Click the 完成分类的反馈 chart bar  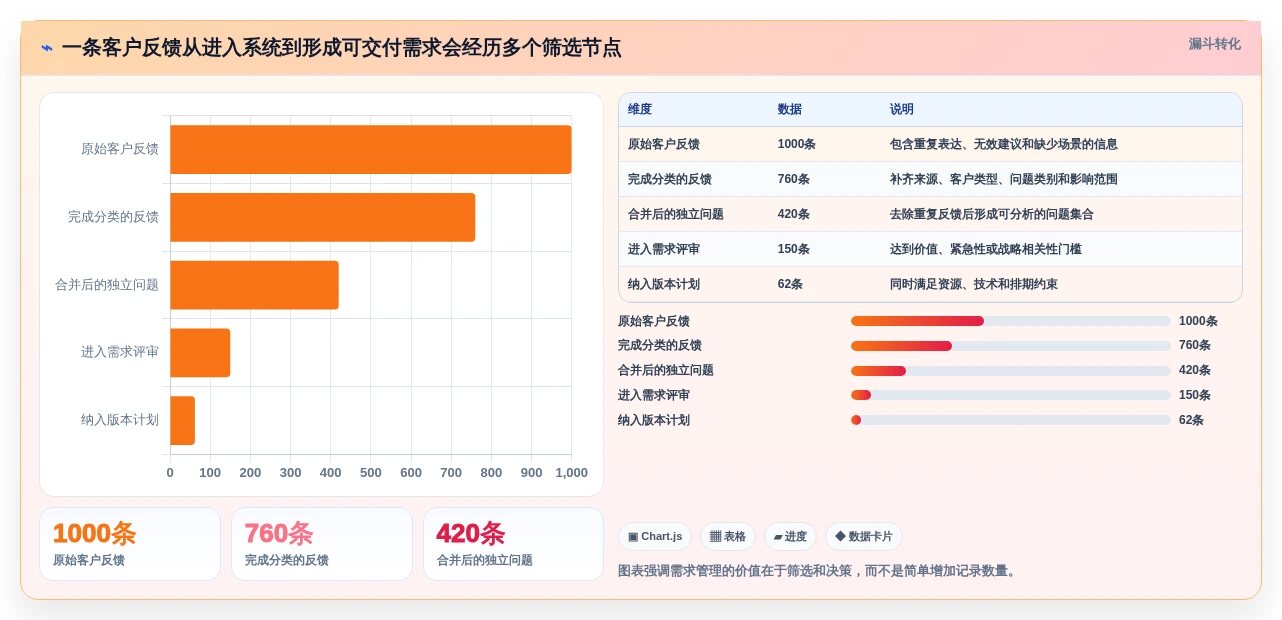coord(323,217)
